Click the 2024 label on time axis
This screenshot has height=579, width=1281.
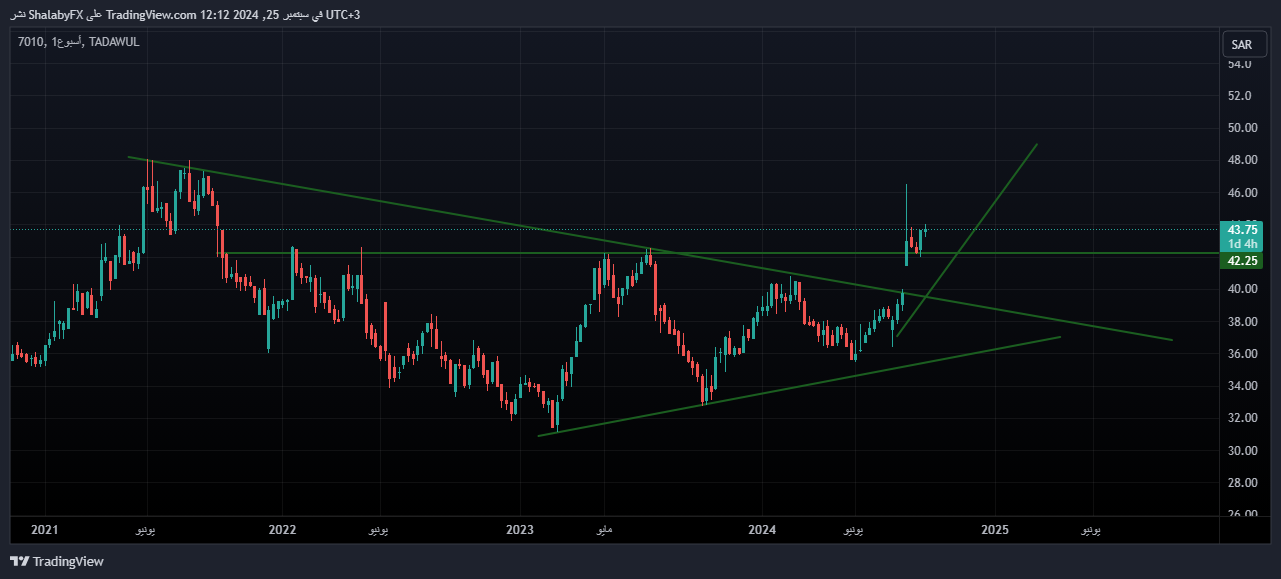[x=762, y=528]
